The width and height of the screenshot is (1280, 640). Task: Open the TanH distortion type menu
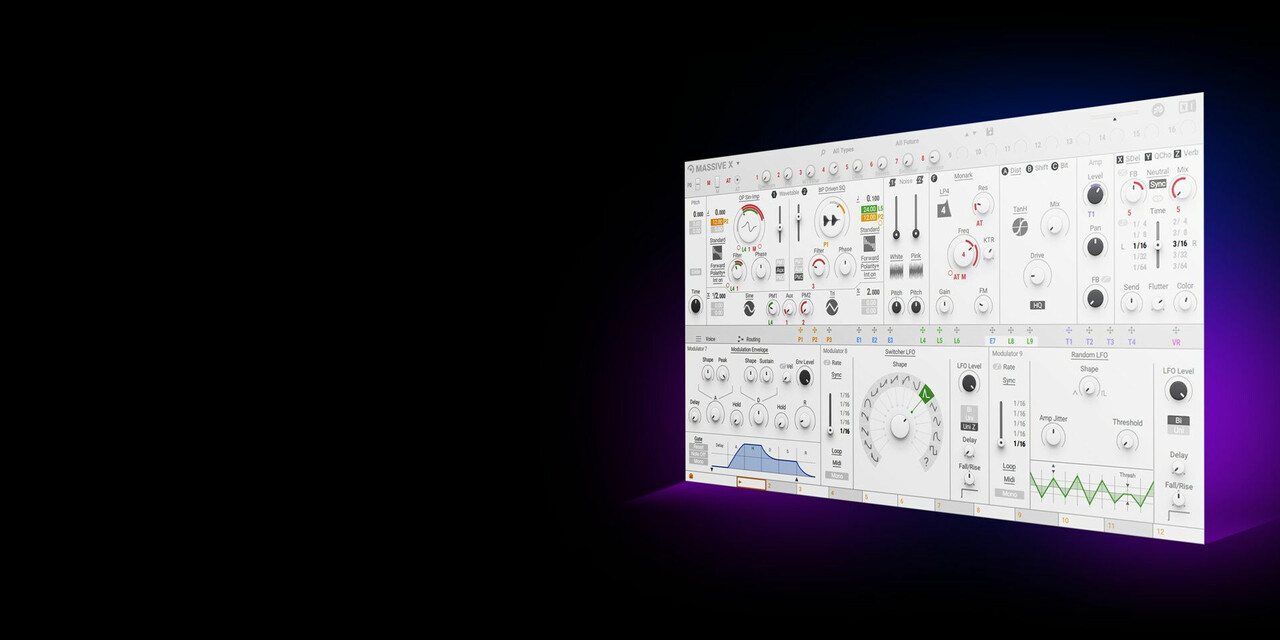1020,209
